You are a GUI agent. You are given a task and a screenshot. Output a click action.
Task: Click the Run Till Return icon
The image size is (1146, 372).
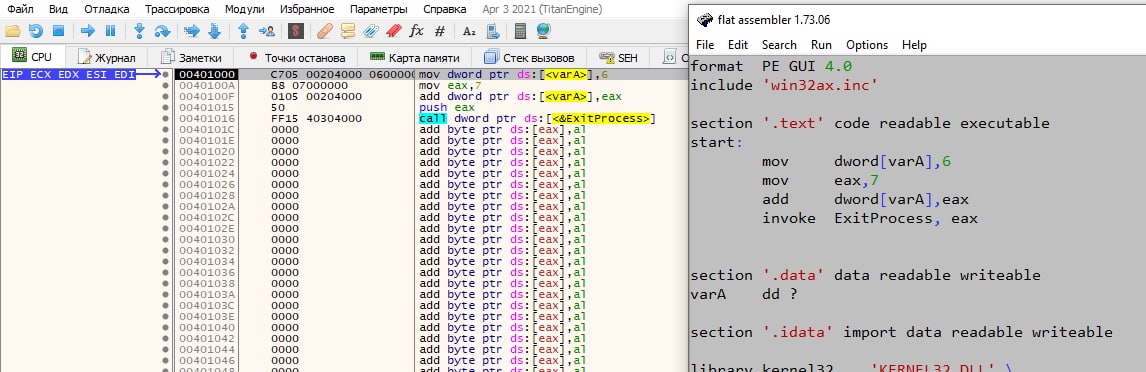pos(243,31)
